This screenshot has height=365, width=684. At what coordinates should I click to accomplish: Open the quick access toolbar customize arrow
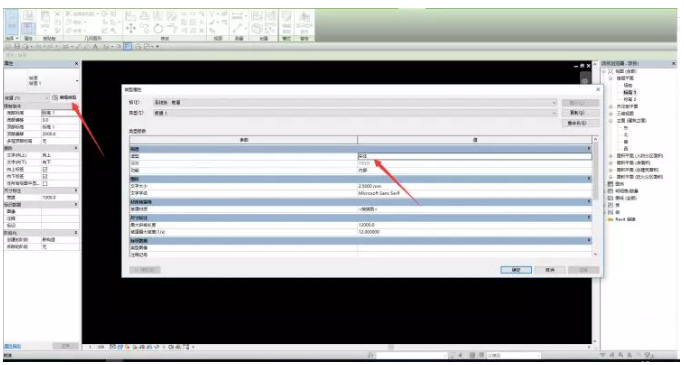[157, 46]
